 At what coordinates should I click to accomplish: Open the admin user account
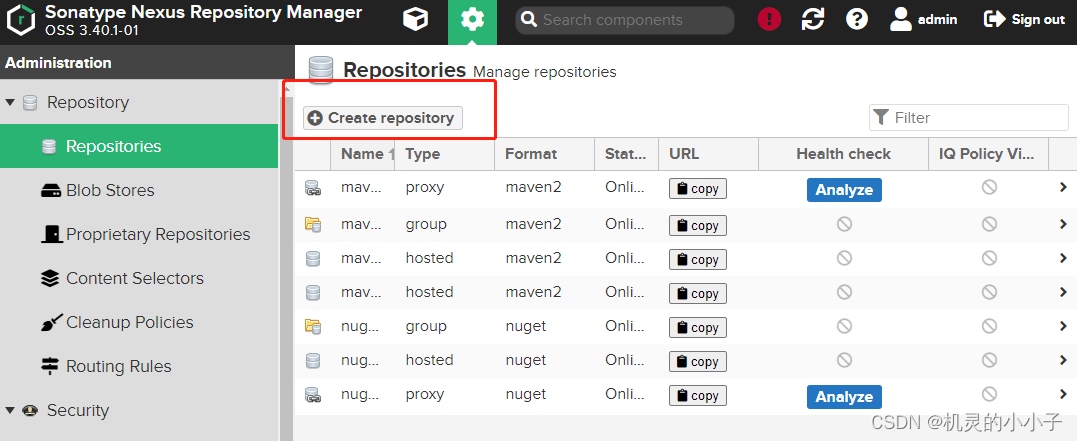coord(924,20)
